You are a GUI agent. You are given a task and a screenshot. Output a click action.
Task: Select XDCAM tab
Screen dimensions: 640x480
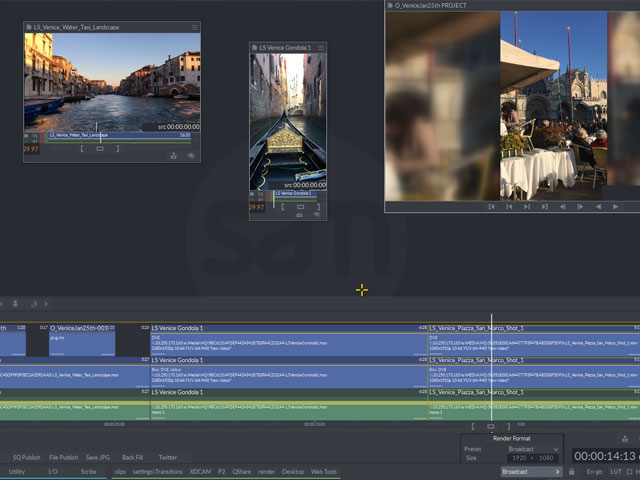pyautogui.click(x=200, y=471)
